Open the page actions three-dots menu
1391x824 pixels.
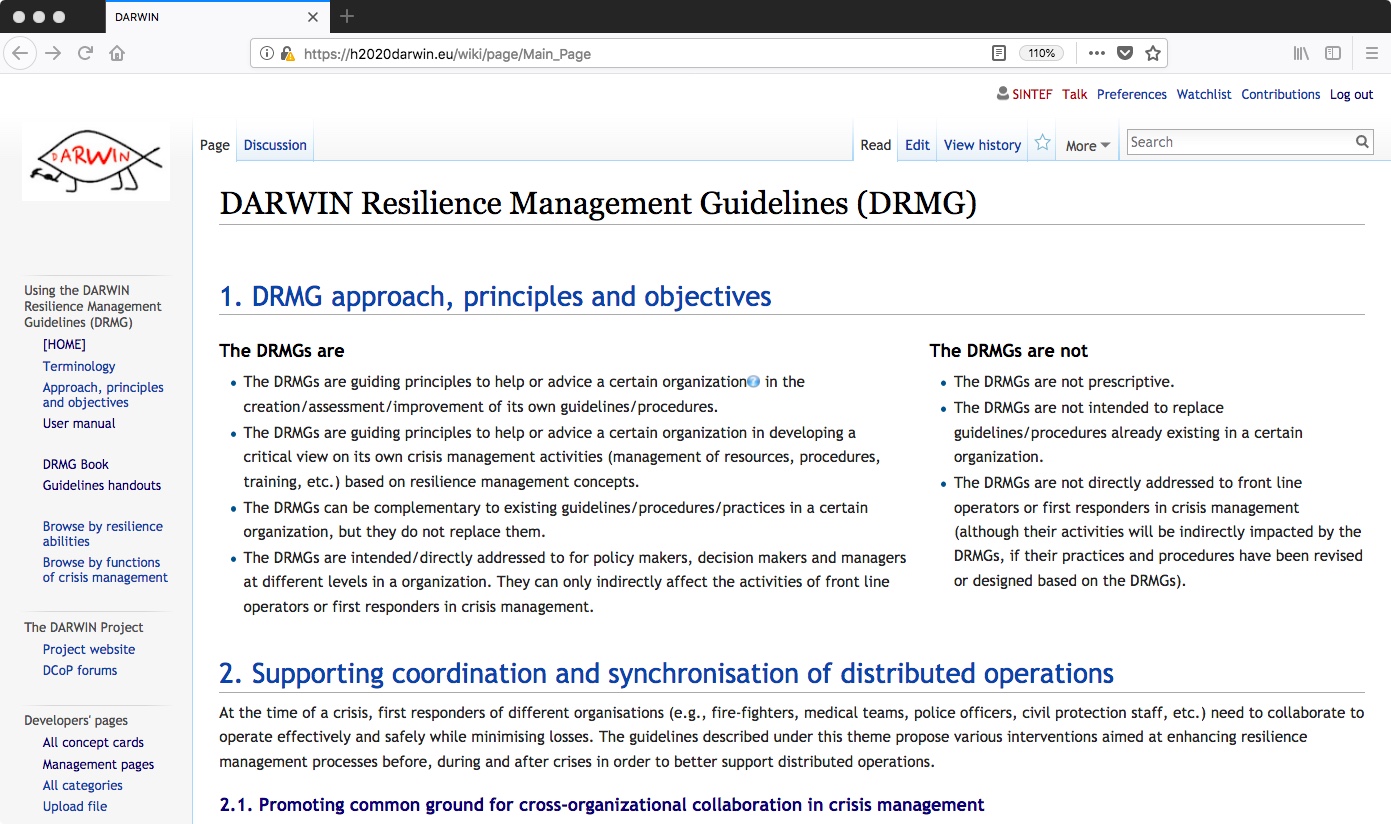coord(1096,54)
